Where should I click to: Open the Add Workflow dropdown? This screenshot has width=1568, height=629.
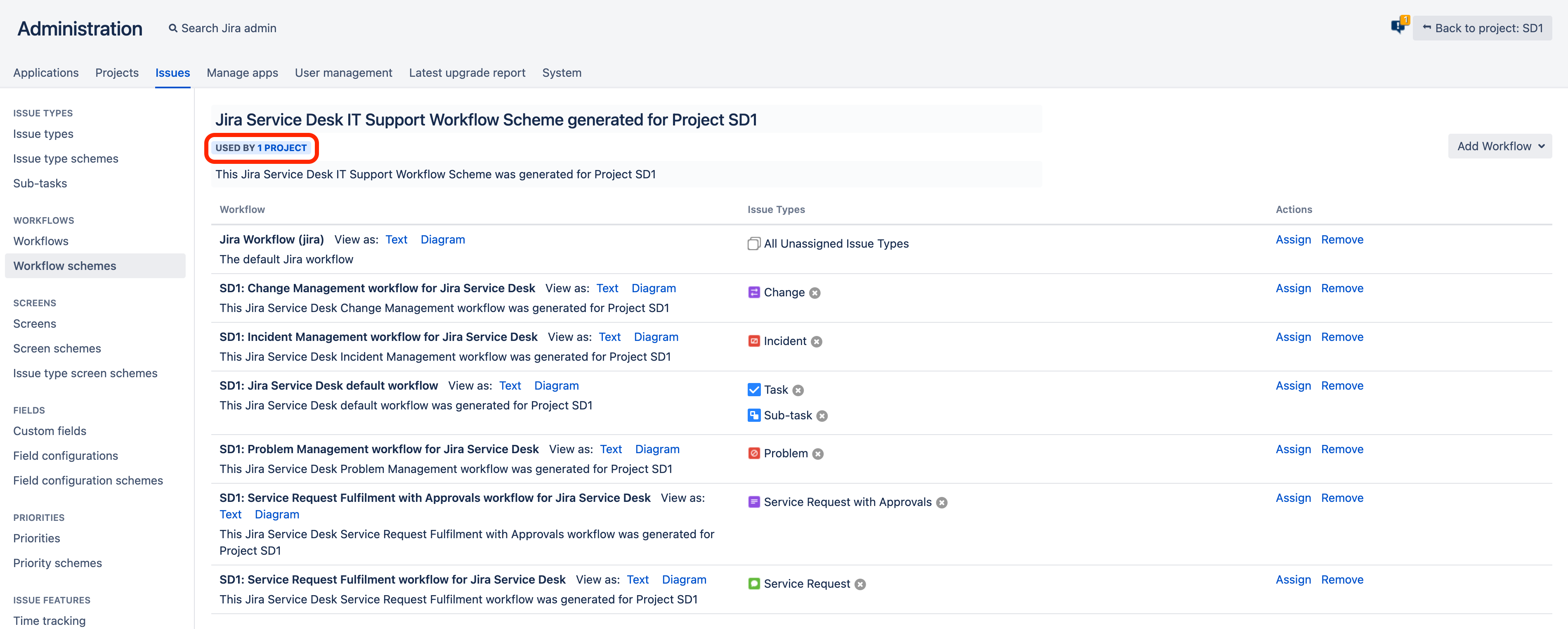[1499, 146]
